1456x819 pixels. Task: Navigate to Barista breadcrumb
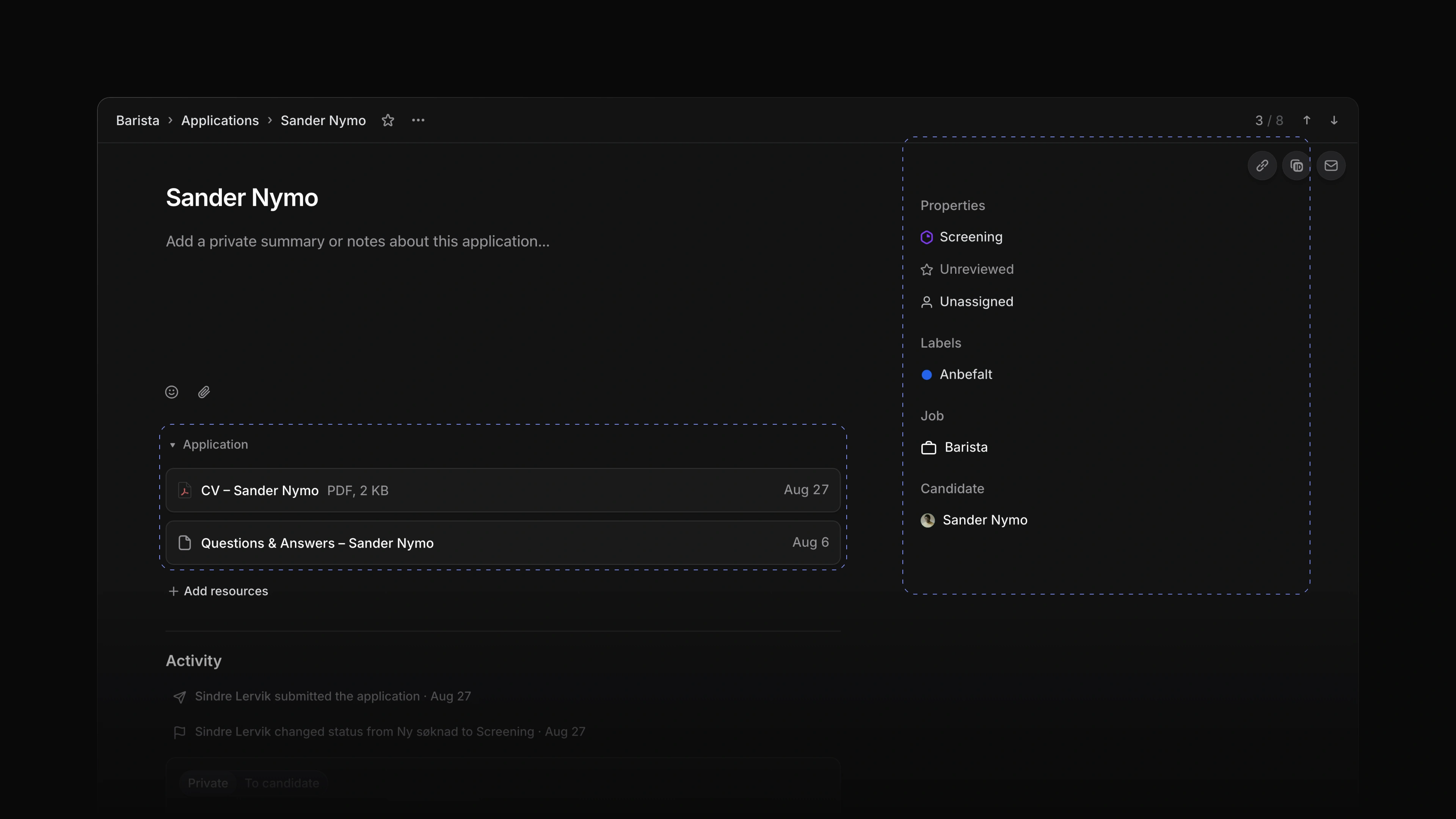(x=137, y=121)
